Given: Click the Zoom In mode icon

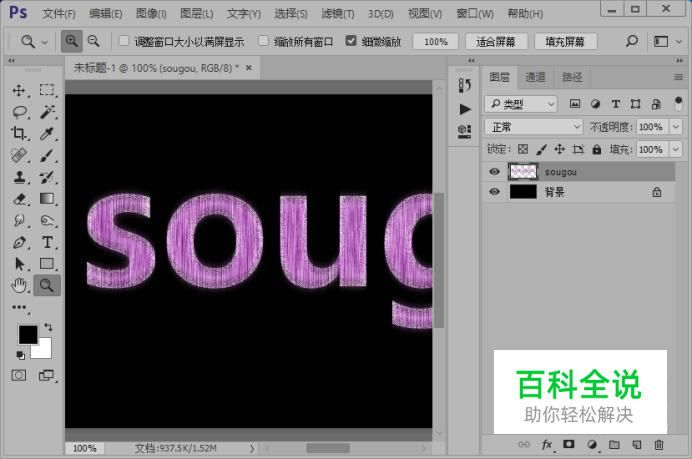Looking at the screenshot, I should 71,41.
